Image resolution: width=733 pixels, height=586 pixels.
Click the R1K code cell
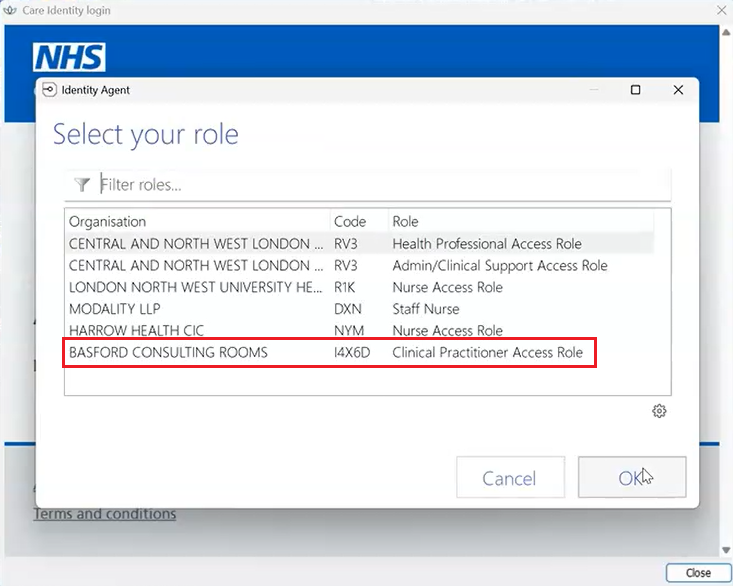(x=345, y=287)
